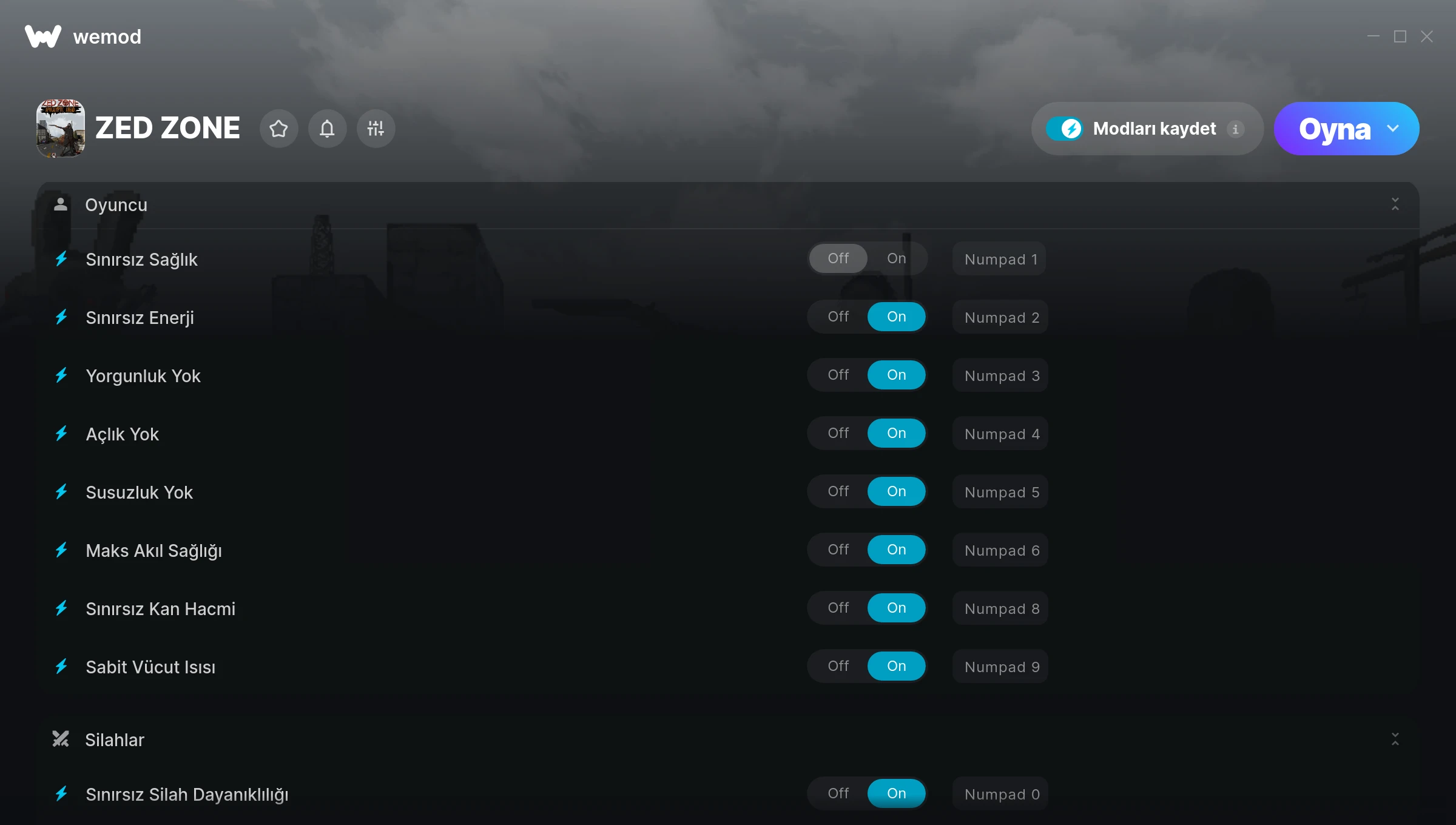
Task: Click lightning icon beside Sabit Vücut Isısı
Action: (61, 667)
